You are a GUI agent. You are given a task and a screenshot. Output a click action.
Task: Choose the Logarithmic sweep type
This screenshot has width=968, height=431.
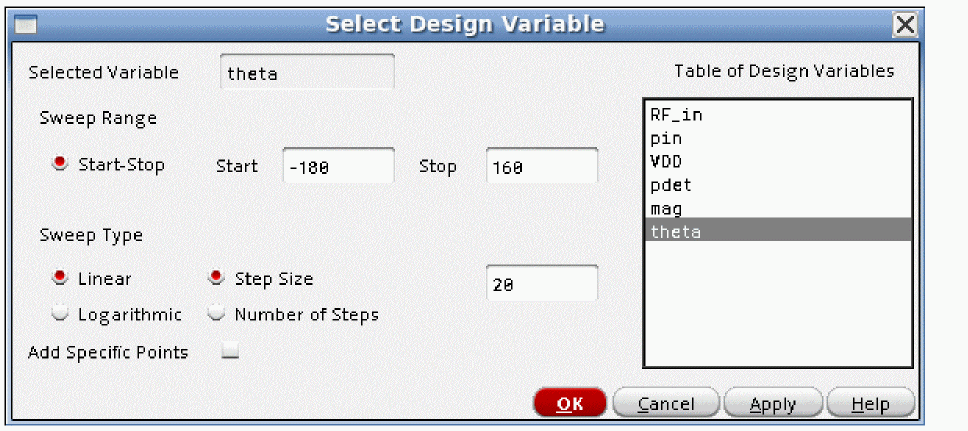[60, 314]
